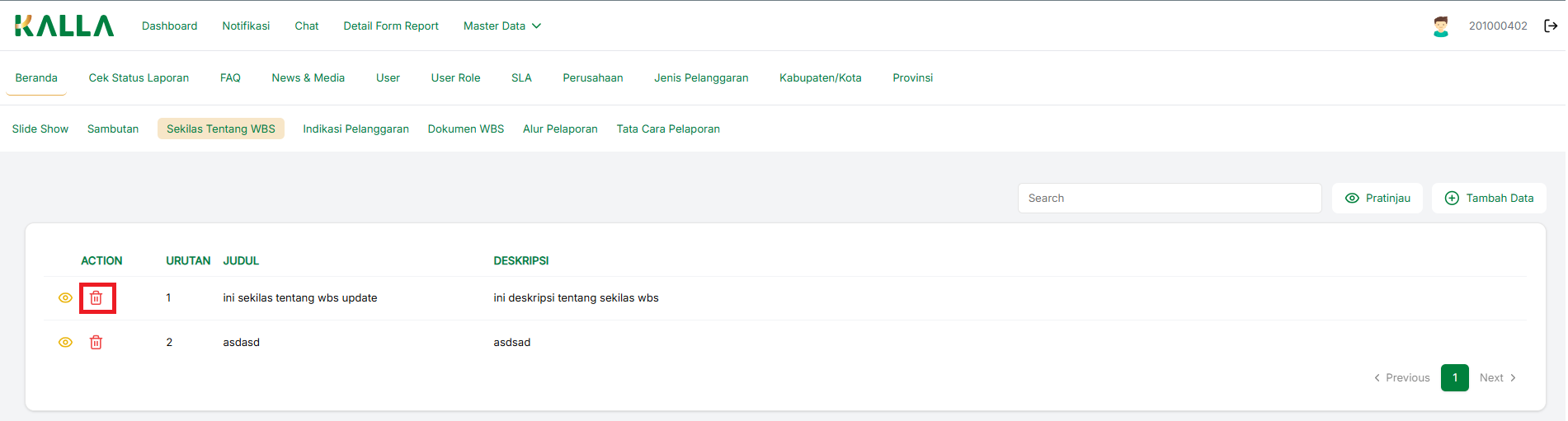The width and height of the screenshot is (1568, 421).
Task: View details of the first row via eye icon
Action: (65, 298)
